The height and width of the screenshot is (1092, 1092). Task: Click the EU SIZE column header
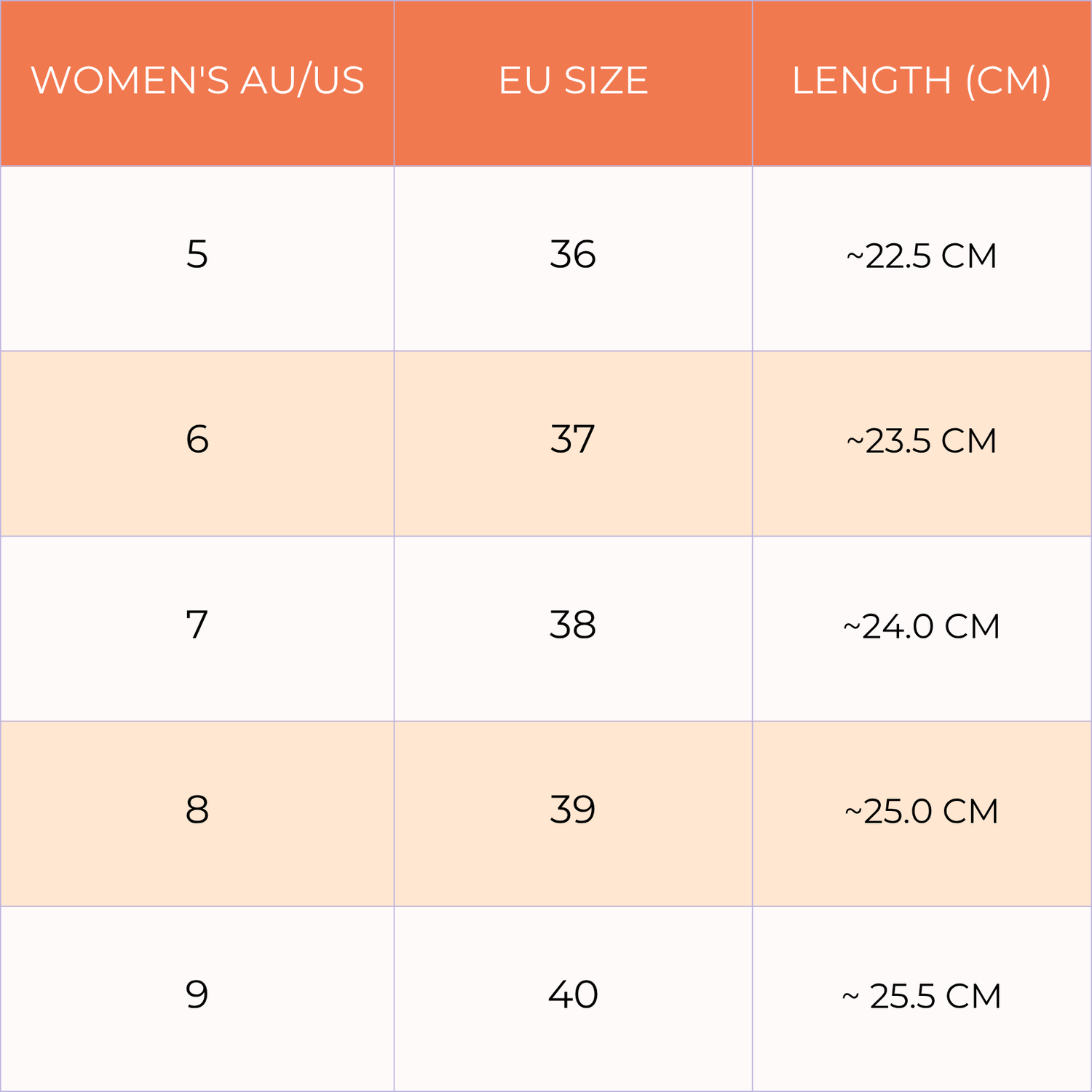pos(573,80)
